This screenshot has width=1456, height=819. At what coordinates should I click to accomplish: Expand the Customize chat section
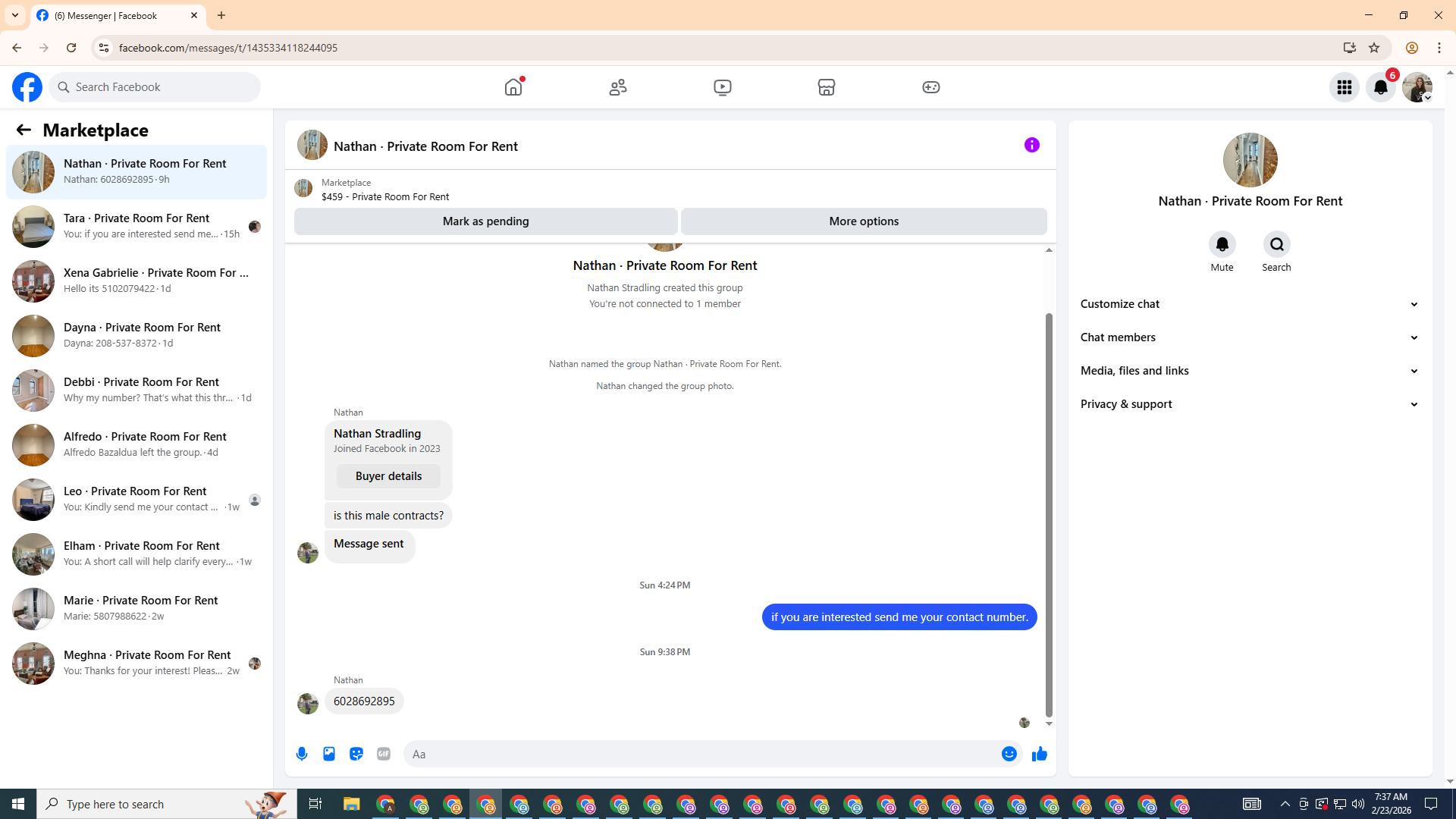1250,304
